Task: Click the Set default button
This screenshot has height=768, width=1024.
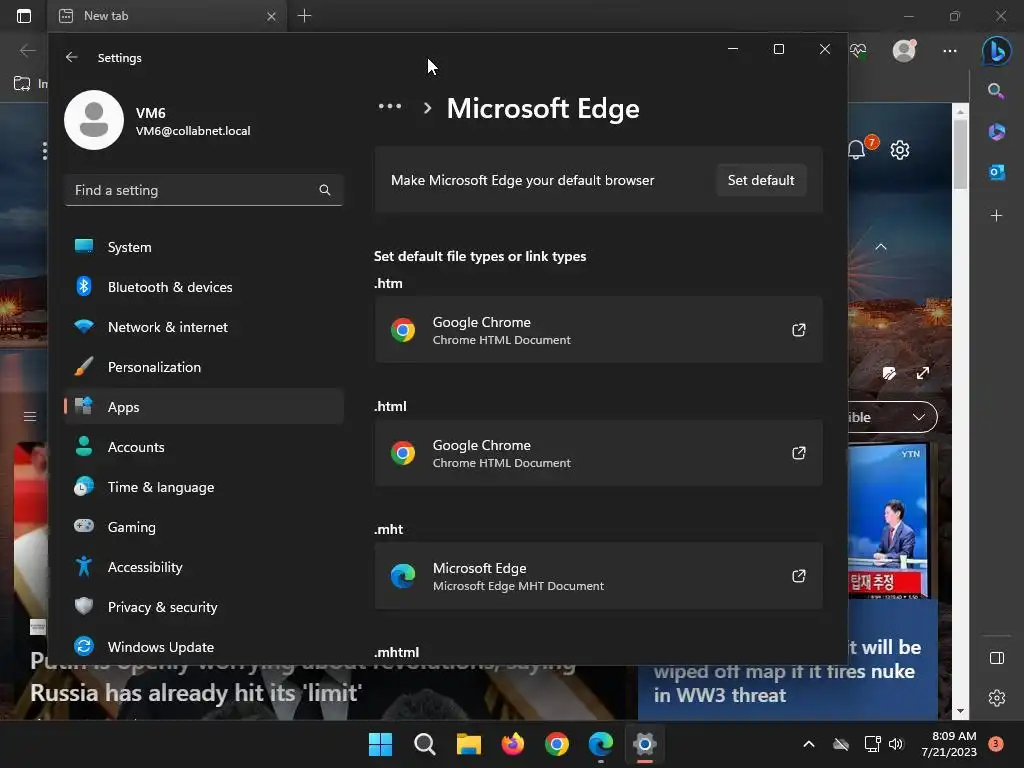Action: 761,180
